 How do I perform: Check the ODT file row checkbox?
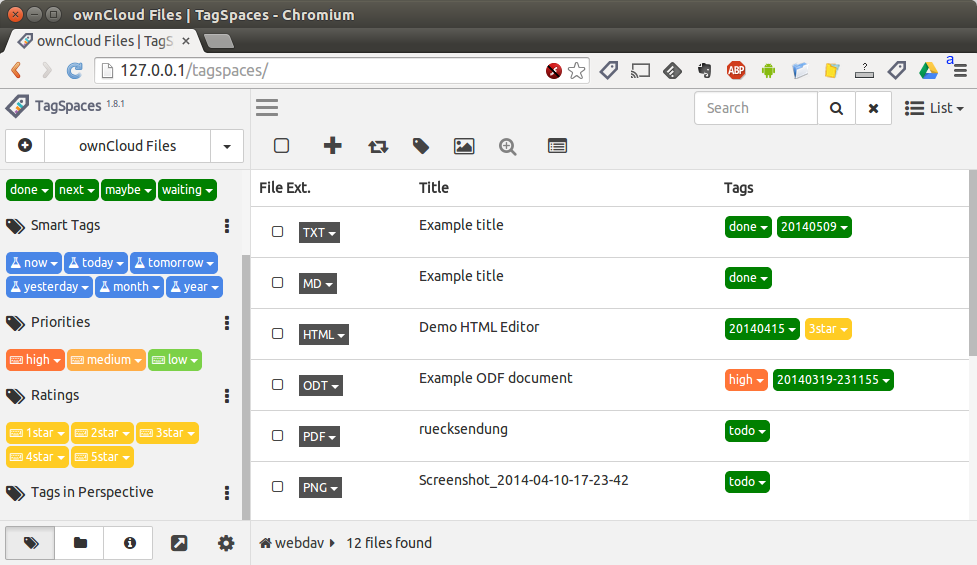[x=277, y=385]
